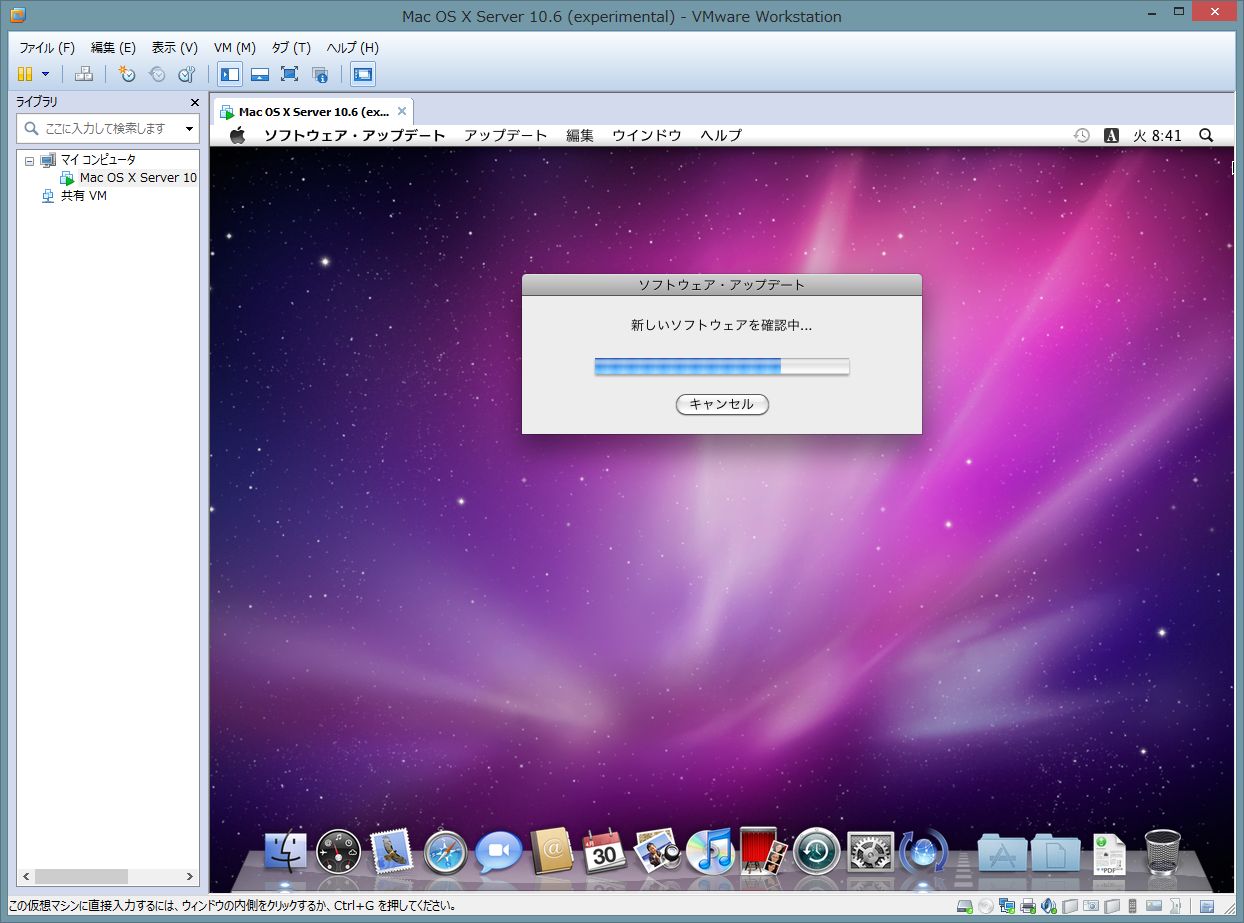Open the dropdown arrow beside the pause button
The width and height of the screenshot is (1244, 923).
point(45,74)
